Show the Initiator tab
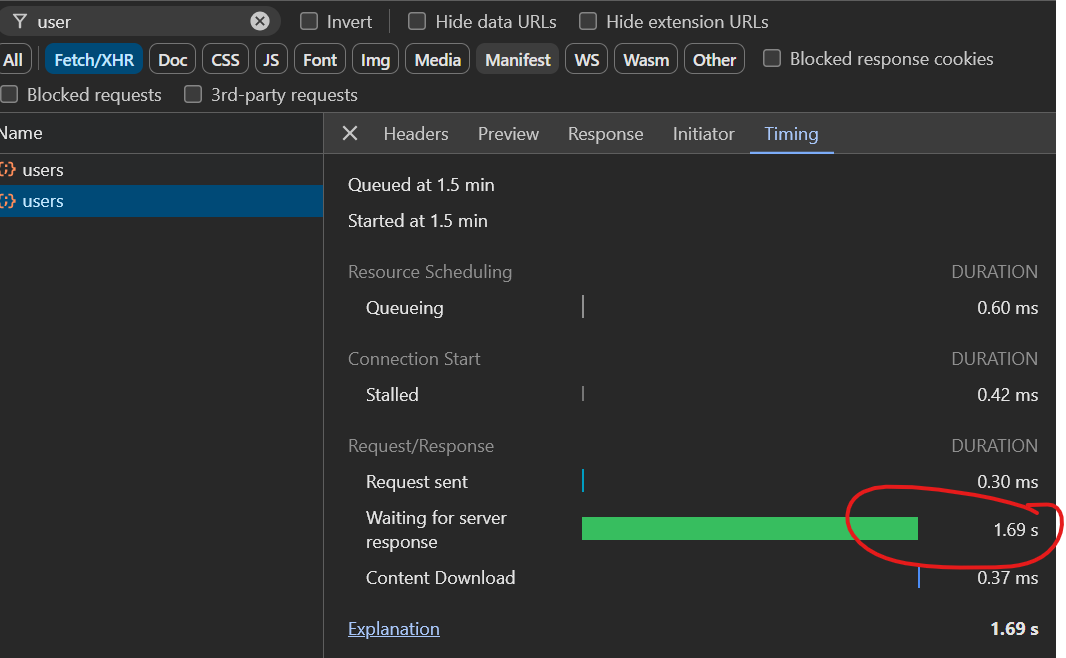 coord(703,134)
